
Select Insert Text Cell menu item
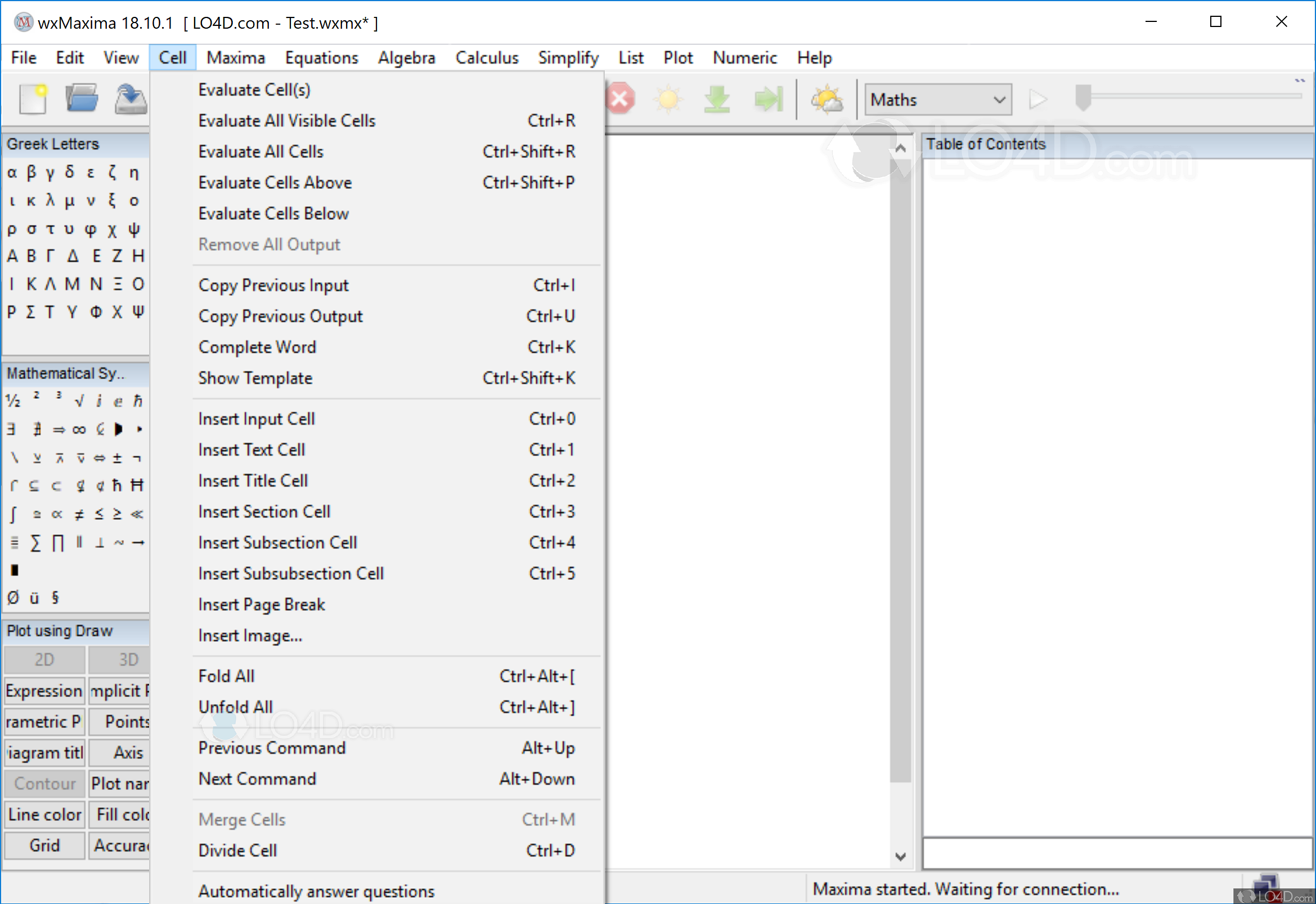[251, 449]
